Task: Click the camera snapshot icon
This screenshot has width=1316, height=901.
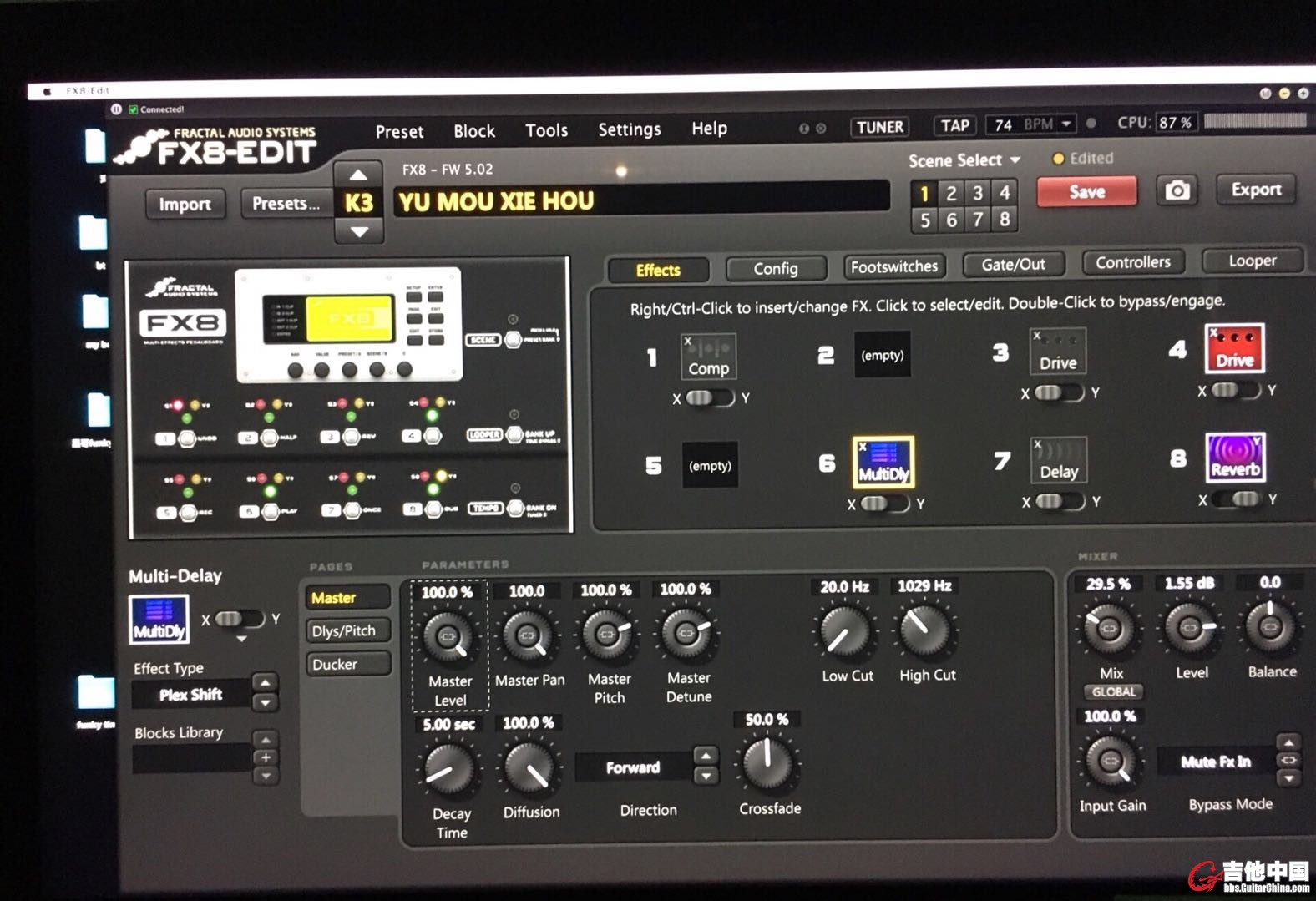Action: point(1177,191)
